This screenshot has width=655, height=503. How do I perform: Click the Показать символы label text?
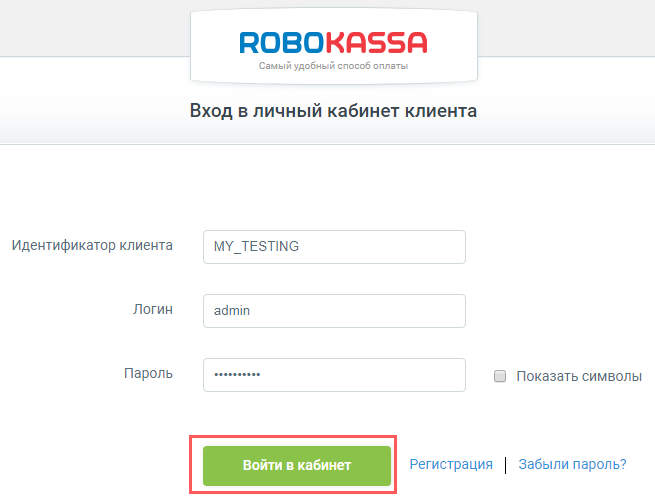[579, 376]
